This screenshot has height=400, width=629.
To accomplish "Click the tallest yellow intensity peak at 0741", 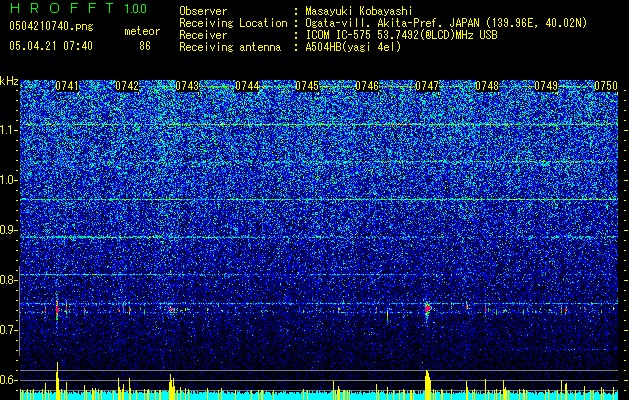I will click(57, 381).
